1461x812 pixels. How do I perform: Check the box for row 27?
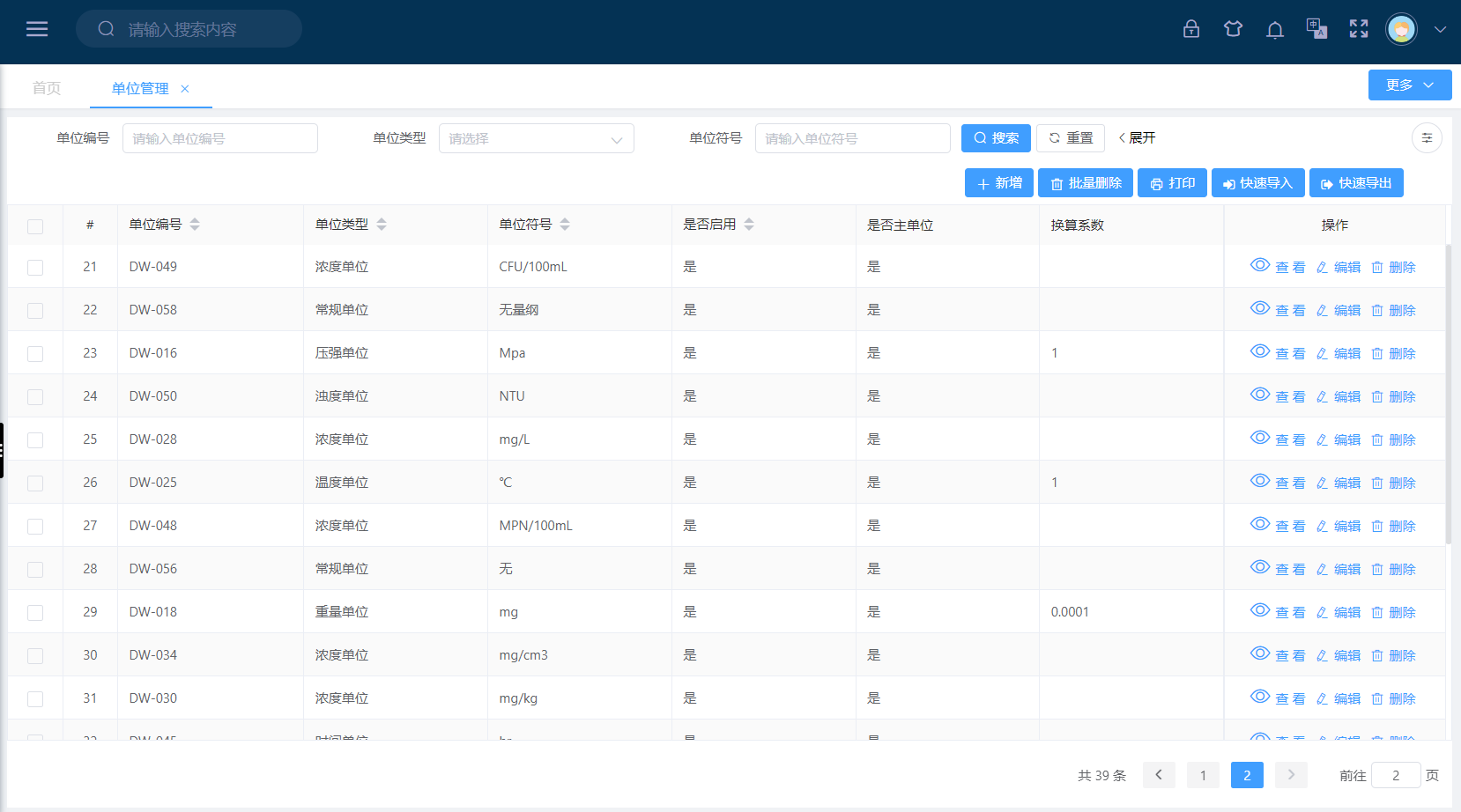pos(35,527)
